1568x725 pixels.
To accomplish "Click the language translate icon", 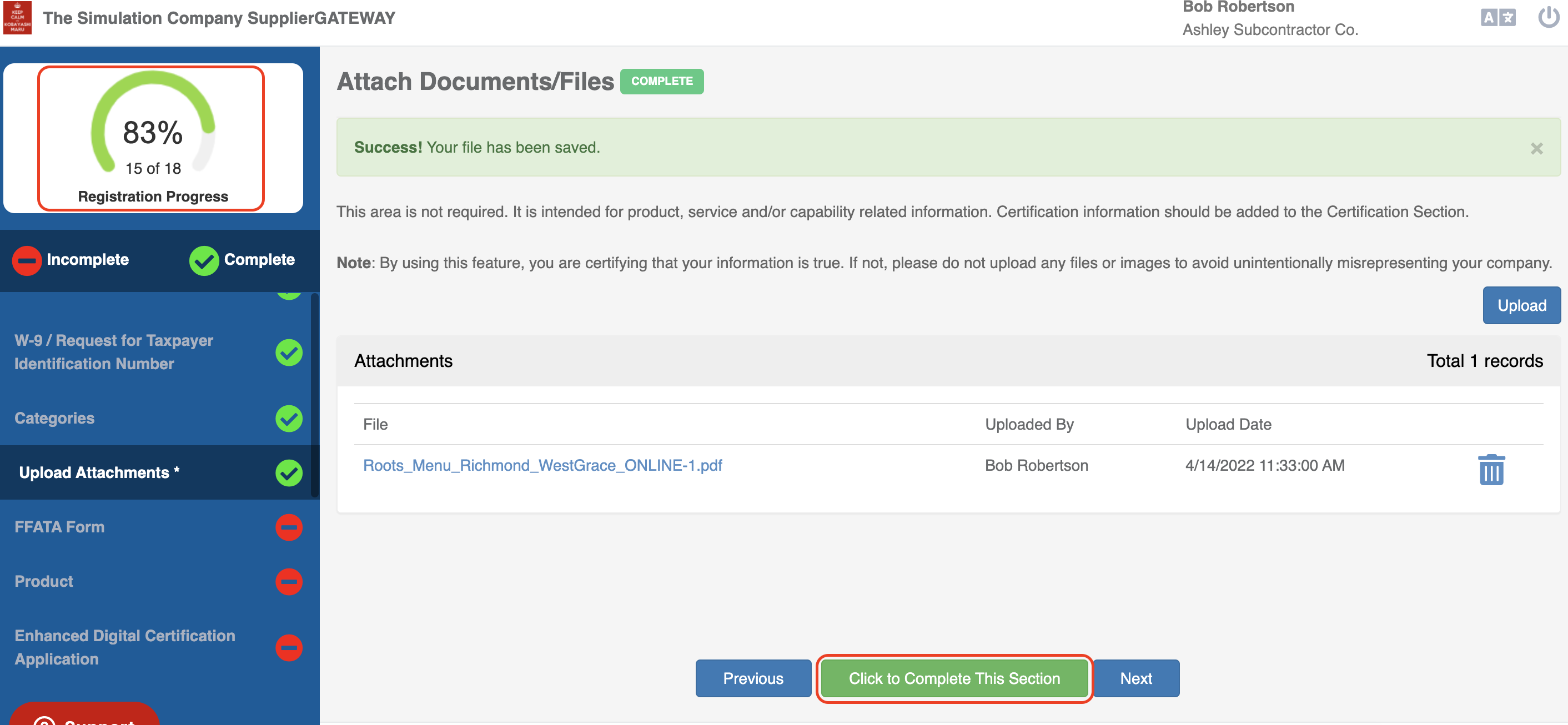I will click(1498, 18).
